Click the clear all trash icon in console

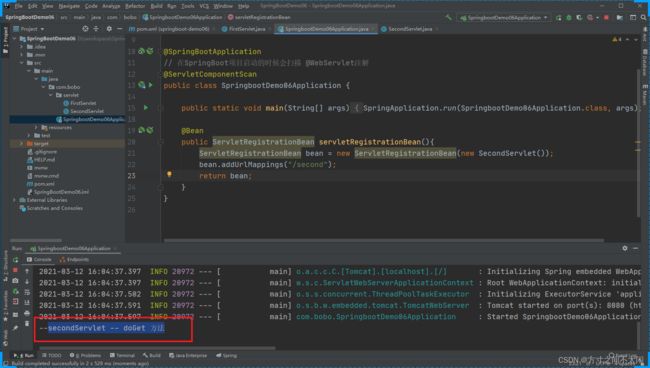coord(27,324)
